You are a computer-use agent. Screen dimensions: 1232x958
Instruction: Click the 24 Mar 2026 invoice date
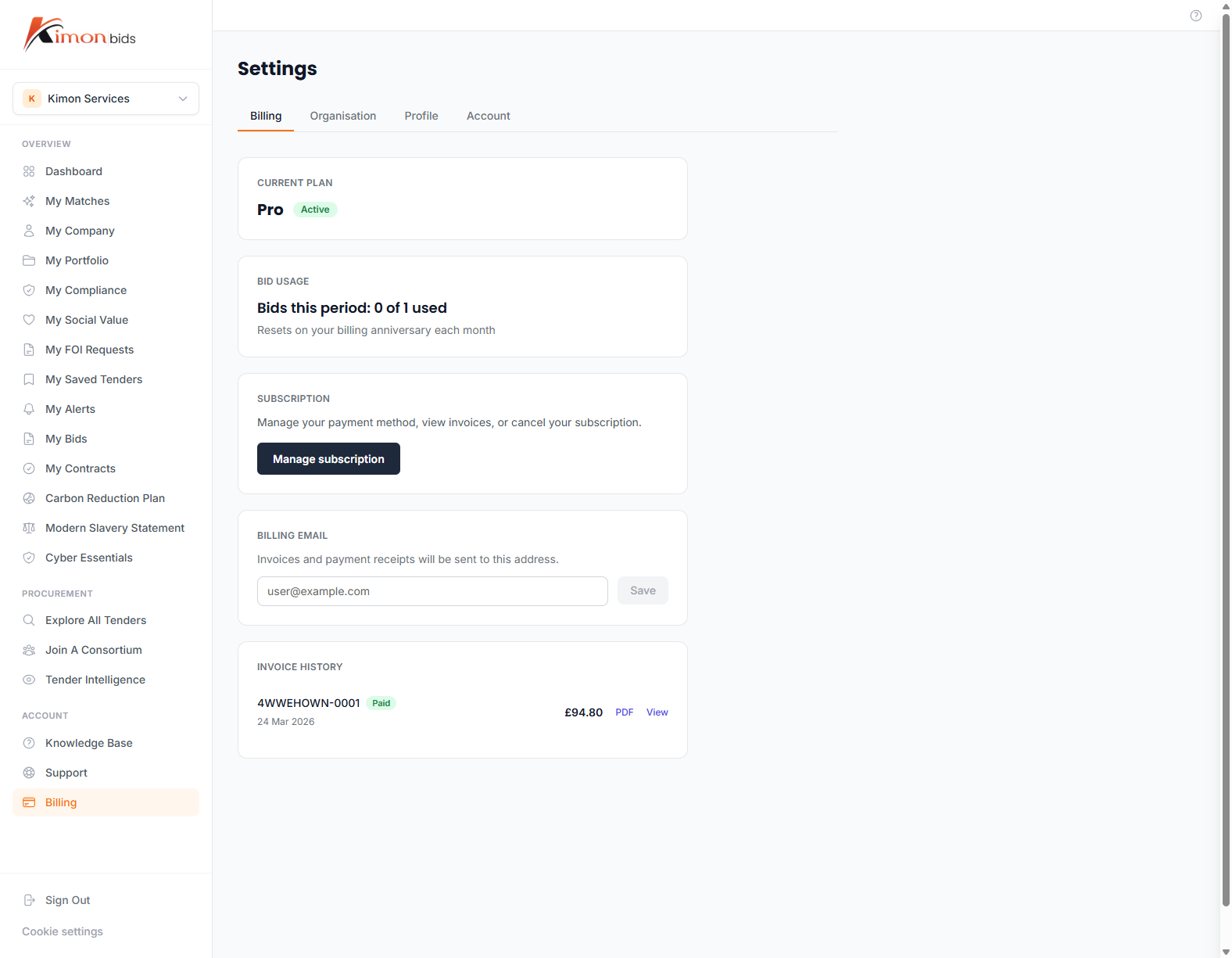[286, 722]
